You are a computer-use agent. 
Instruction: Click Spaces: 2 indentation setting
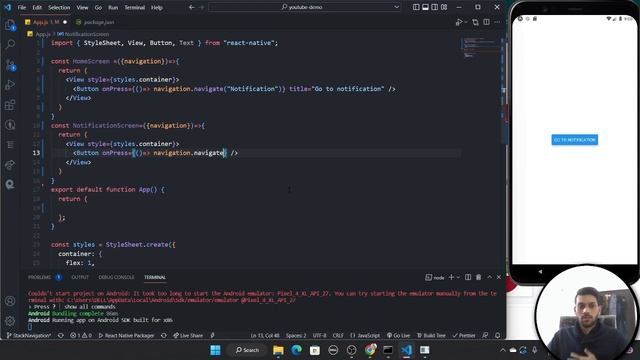[296, 336]
